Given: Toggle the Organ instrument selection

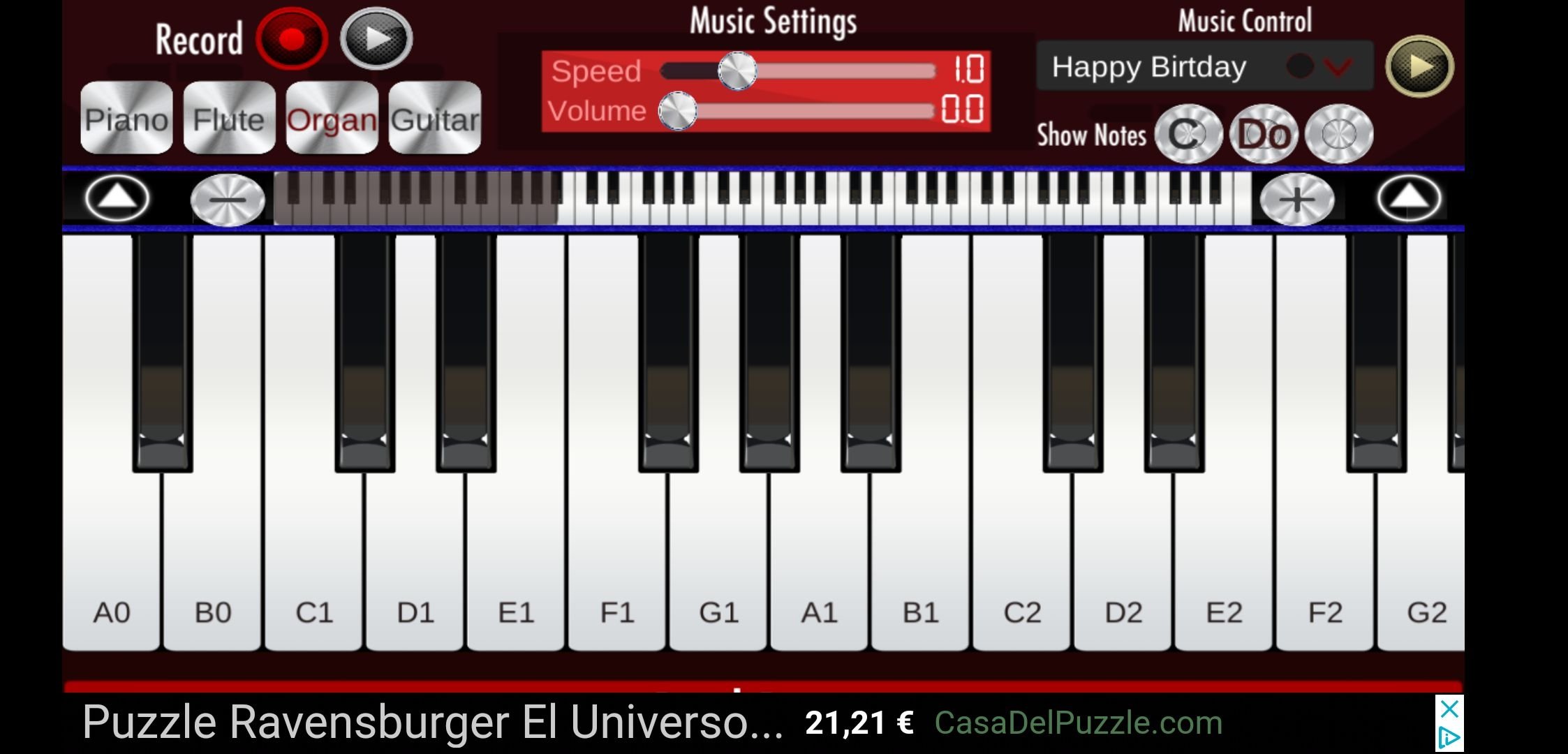Looking at the screenshot, I should tap(331, 119).
